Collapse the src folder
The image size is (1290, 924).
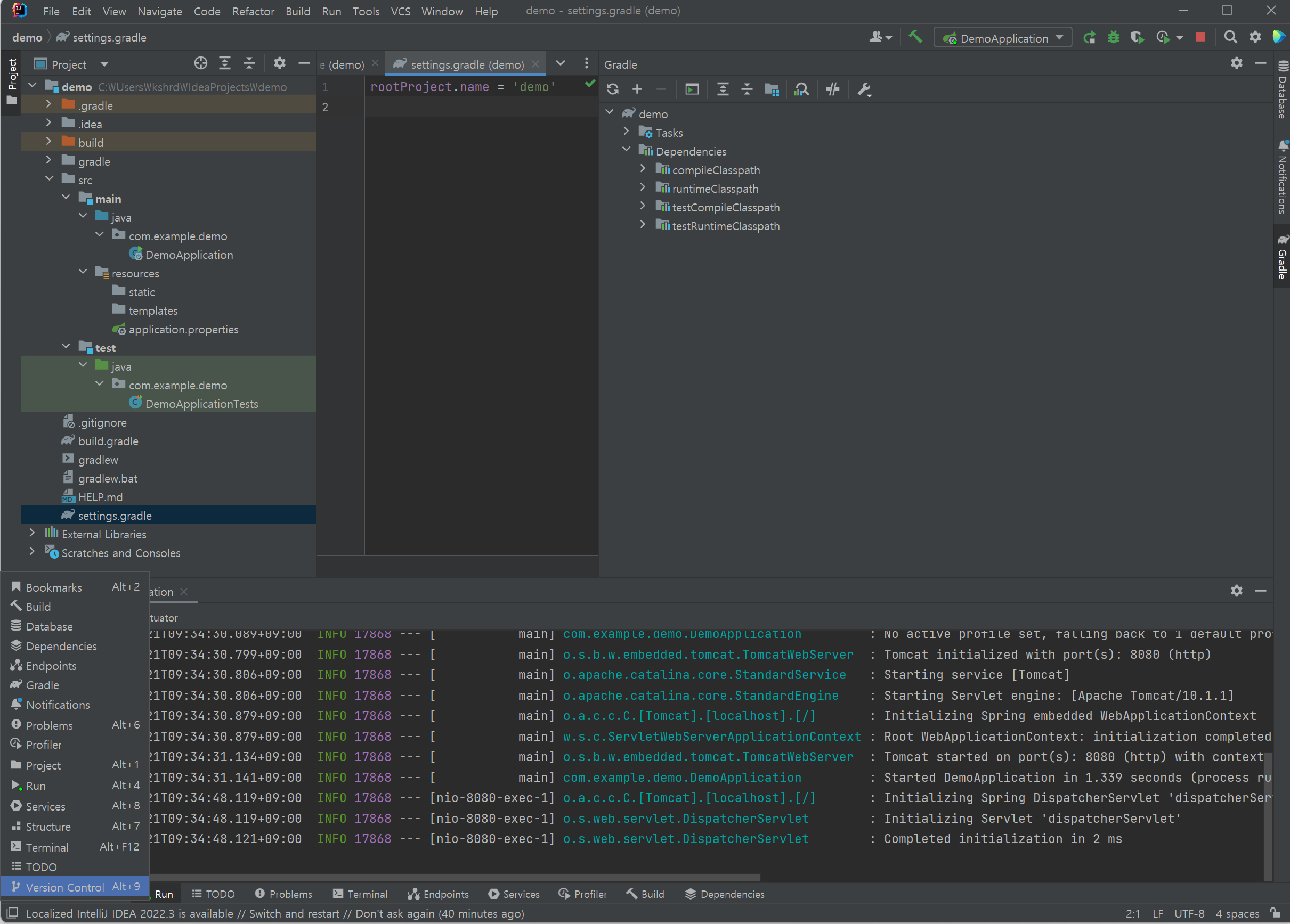point(50,179)
